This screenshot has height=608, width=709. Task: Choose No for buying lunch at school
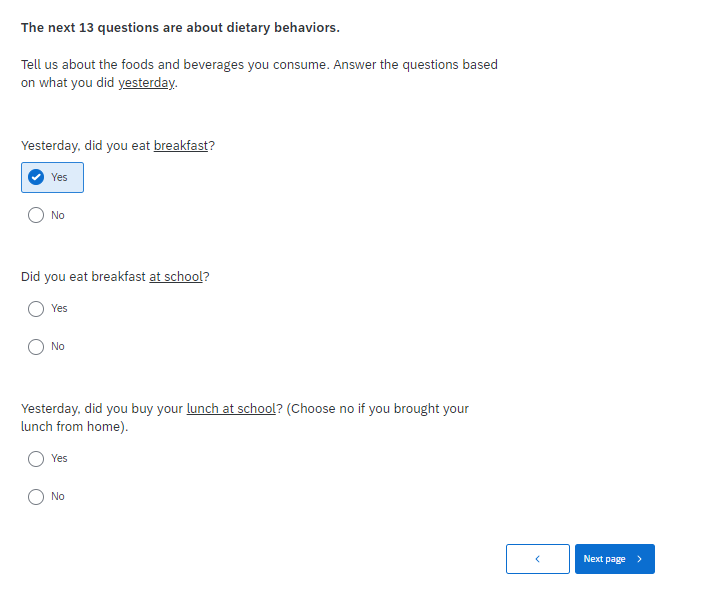pos(36,496)
